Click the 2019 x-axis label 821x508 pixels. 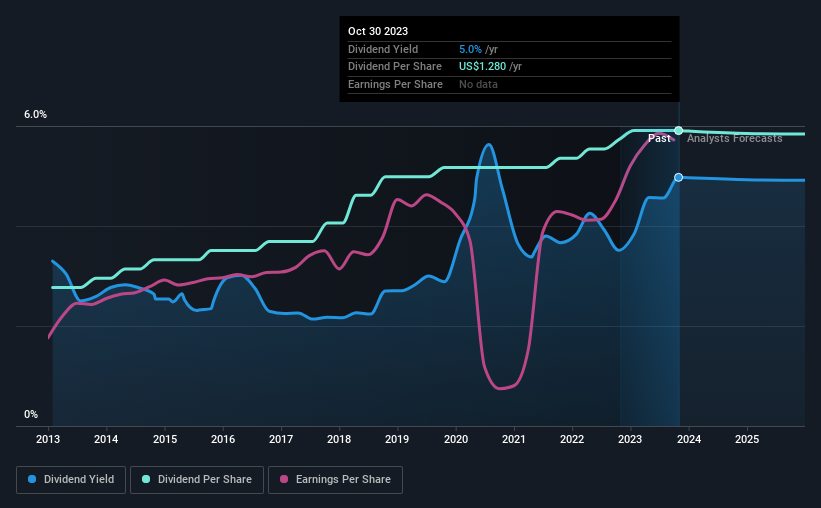point(397,439)
